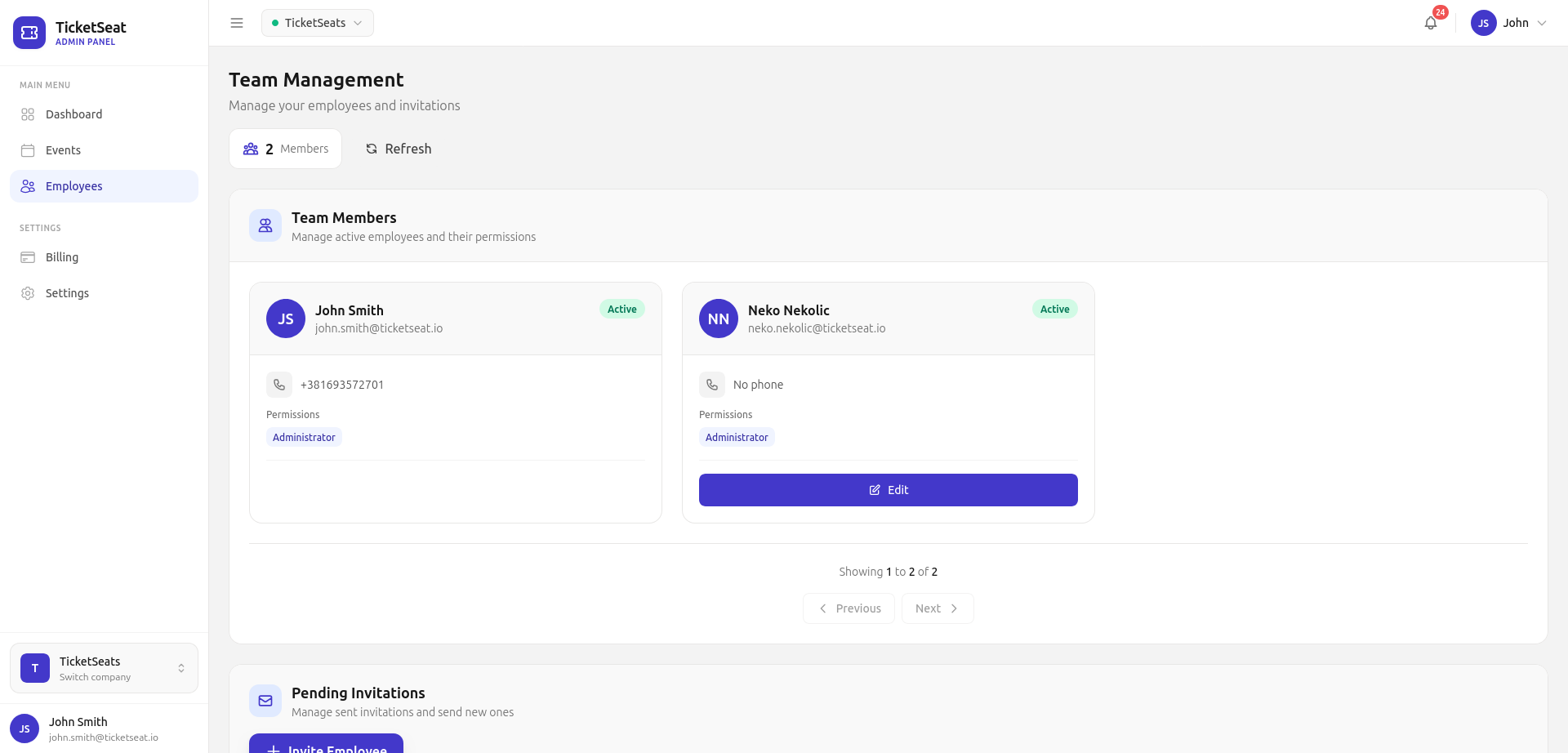Click john.smith@ticketseat.io in the card

coord(379,328)
